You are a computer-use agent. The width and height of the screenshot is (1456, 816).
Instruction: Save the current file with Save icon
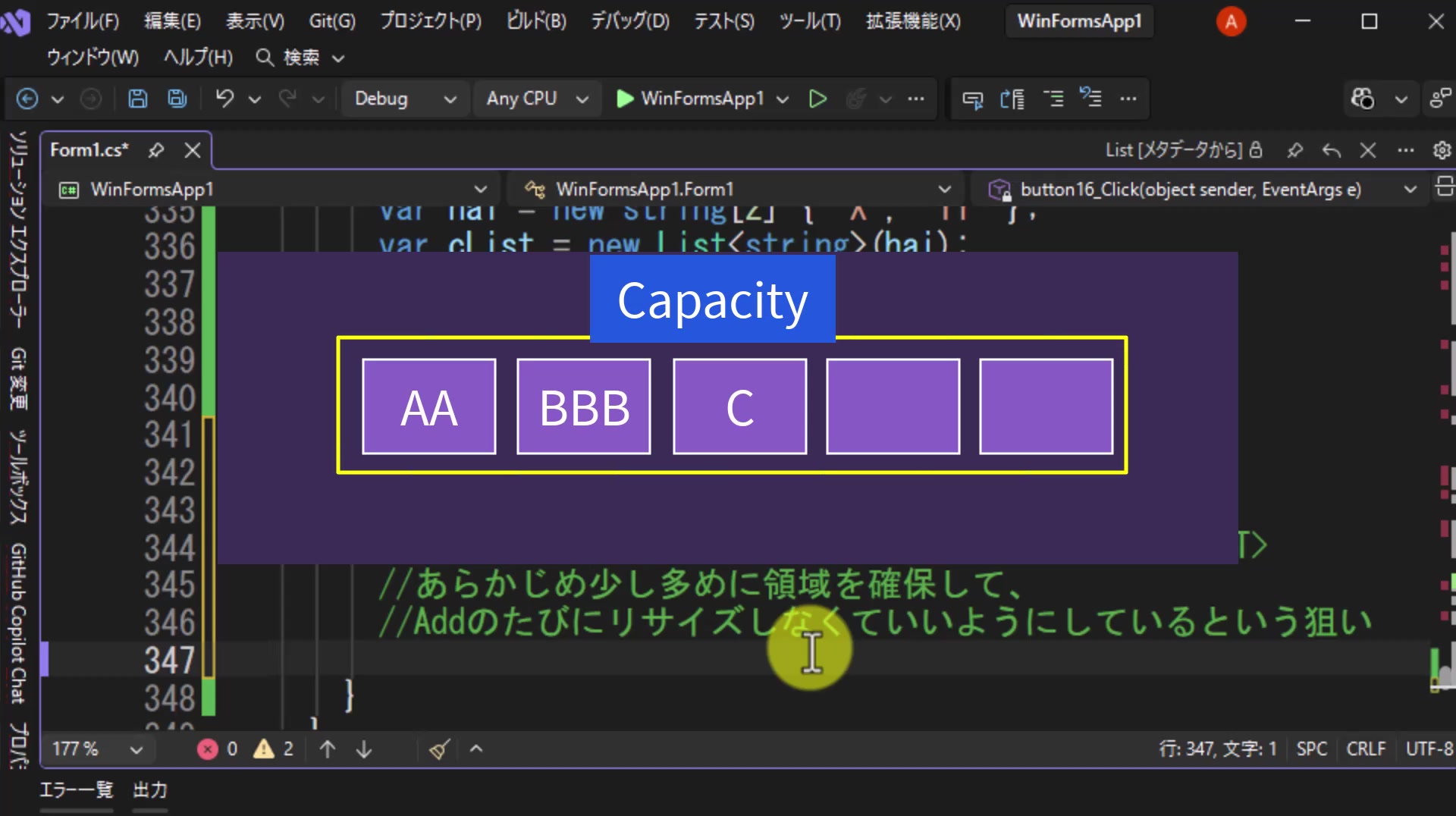tap(137, 99)
